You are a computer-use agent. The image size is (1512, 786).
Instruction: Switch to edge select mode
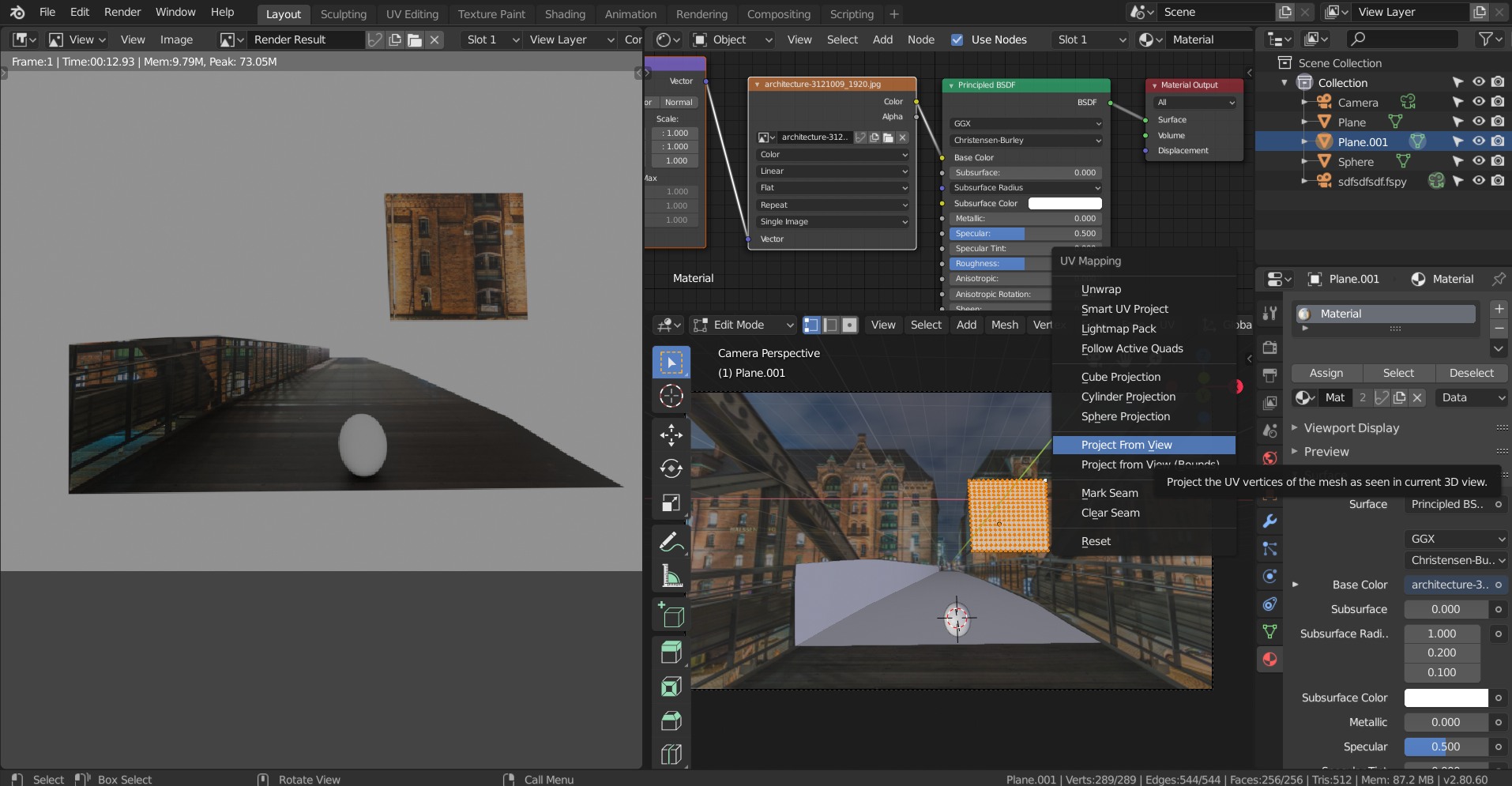[830, 325]
